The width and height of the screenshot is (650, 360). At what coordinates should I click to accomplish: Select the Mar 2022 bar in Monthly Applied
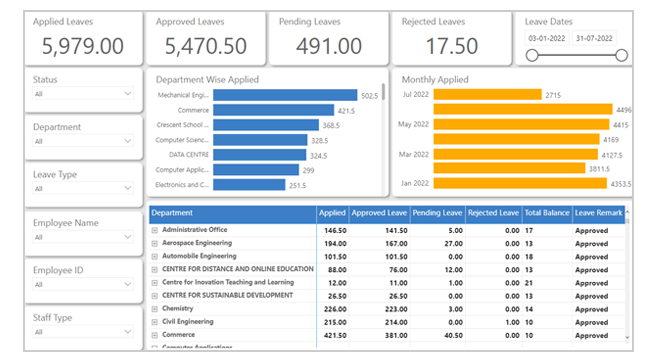[x=516, y=155]
